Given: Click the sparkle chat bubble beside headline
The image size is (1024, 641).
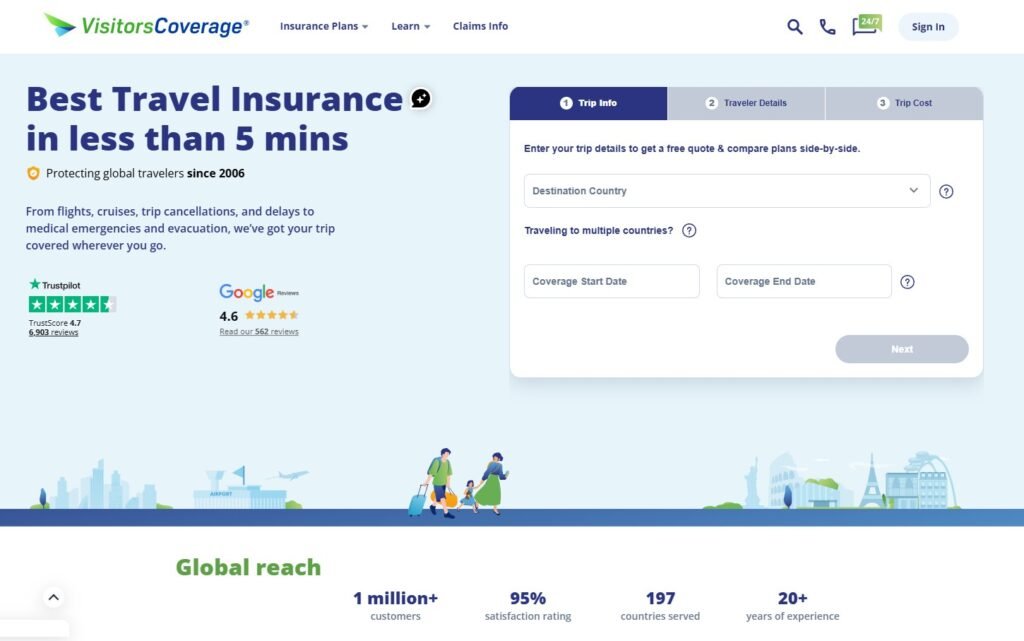Looking at the screenshot, I should tap(421, 98).
